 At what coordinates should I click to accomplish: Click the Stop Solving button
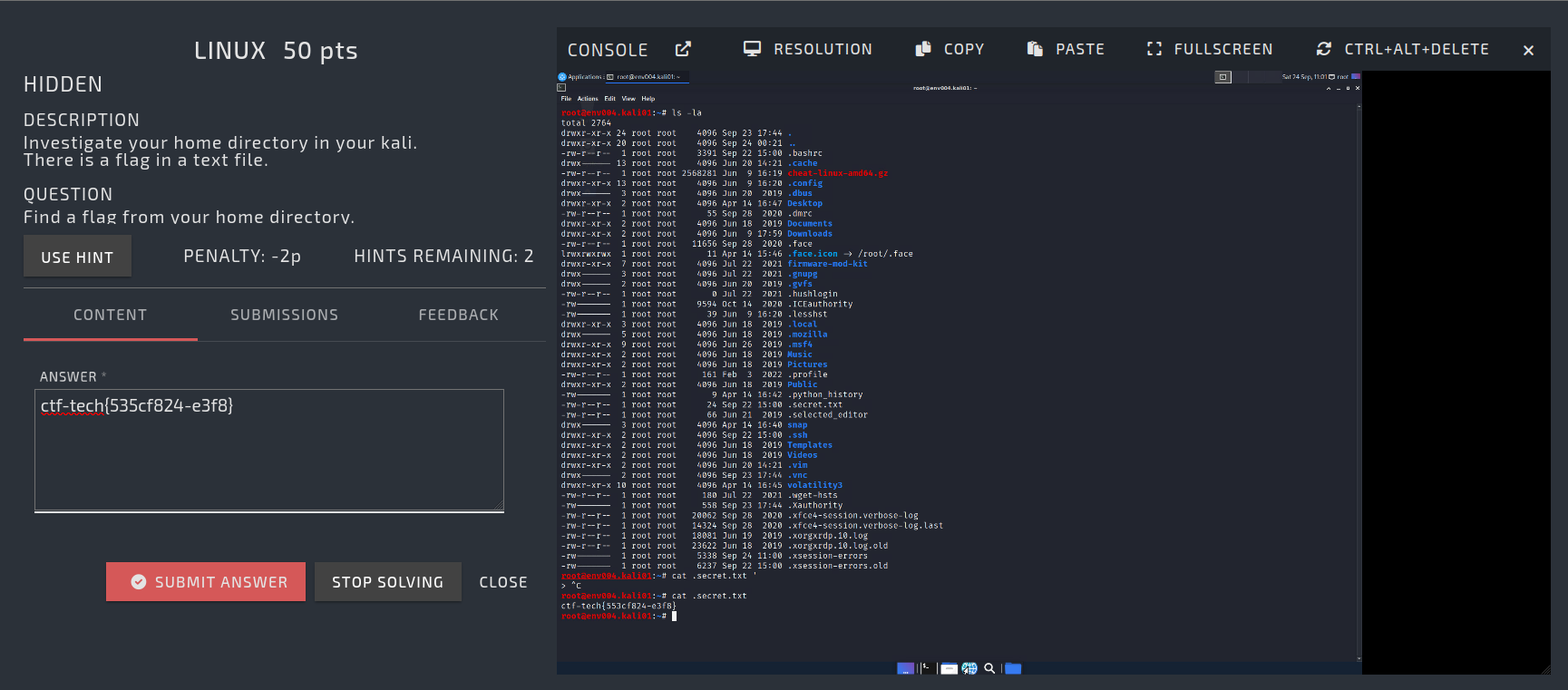pyautogui.click(x=387, y=582)
